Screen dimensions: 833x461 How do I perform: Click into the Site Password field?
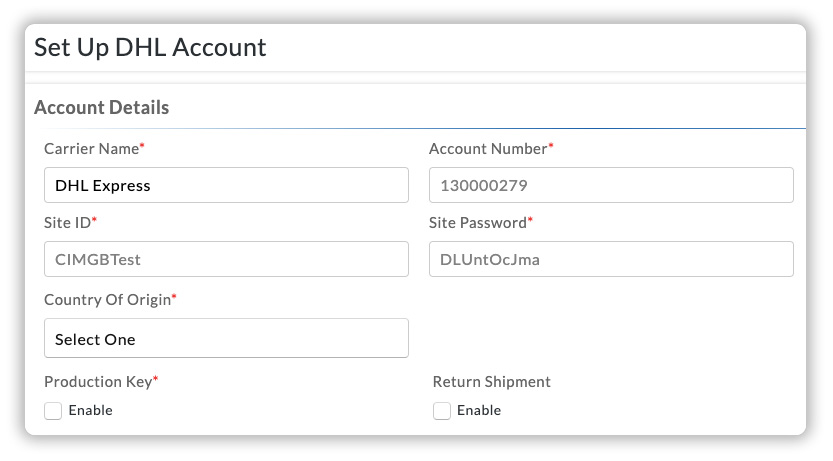611,259
